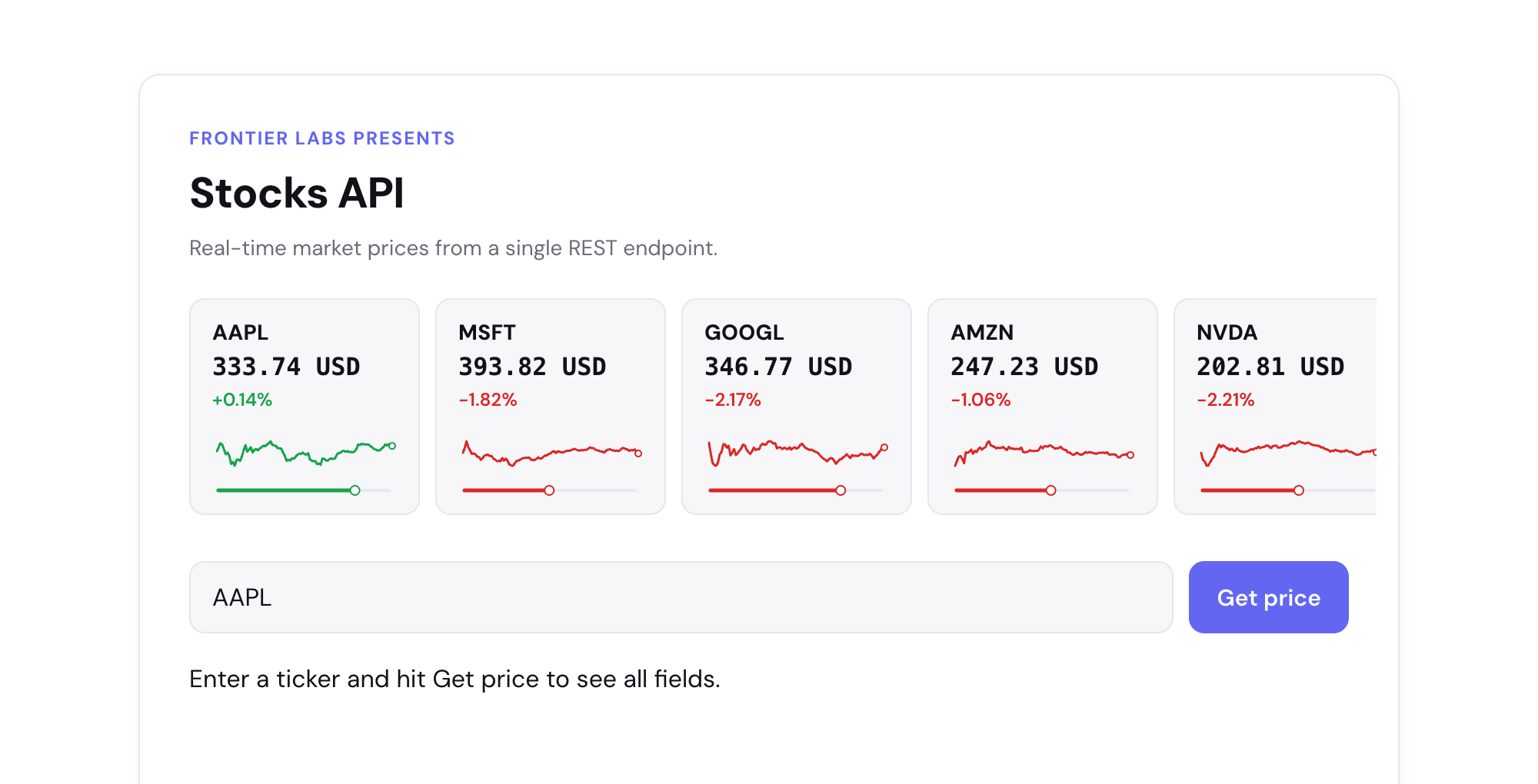Click the GOOGL sparkline chart
This screenshot has width=1538, height=784.
point(797,453)
